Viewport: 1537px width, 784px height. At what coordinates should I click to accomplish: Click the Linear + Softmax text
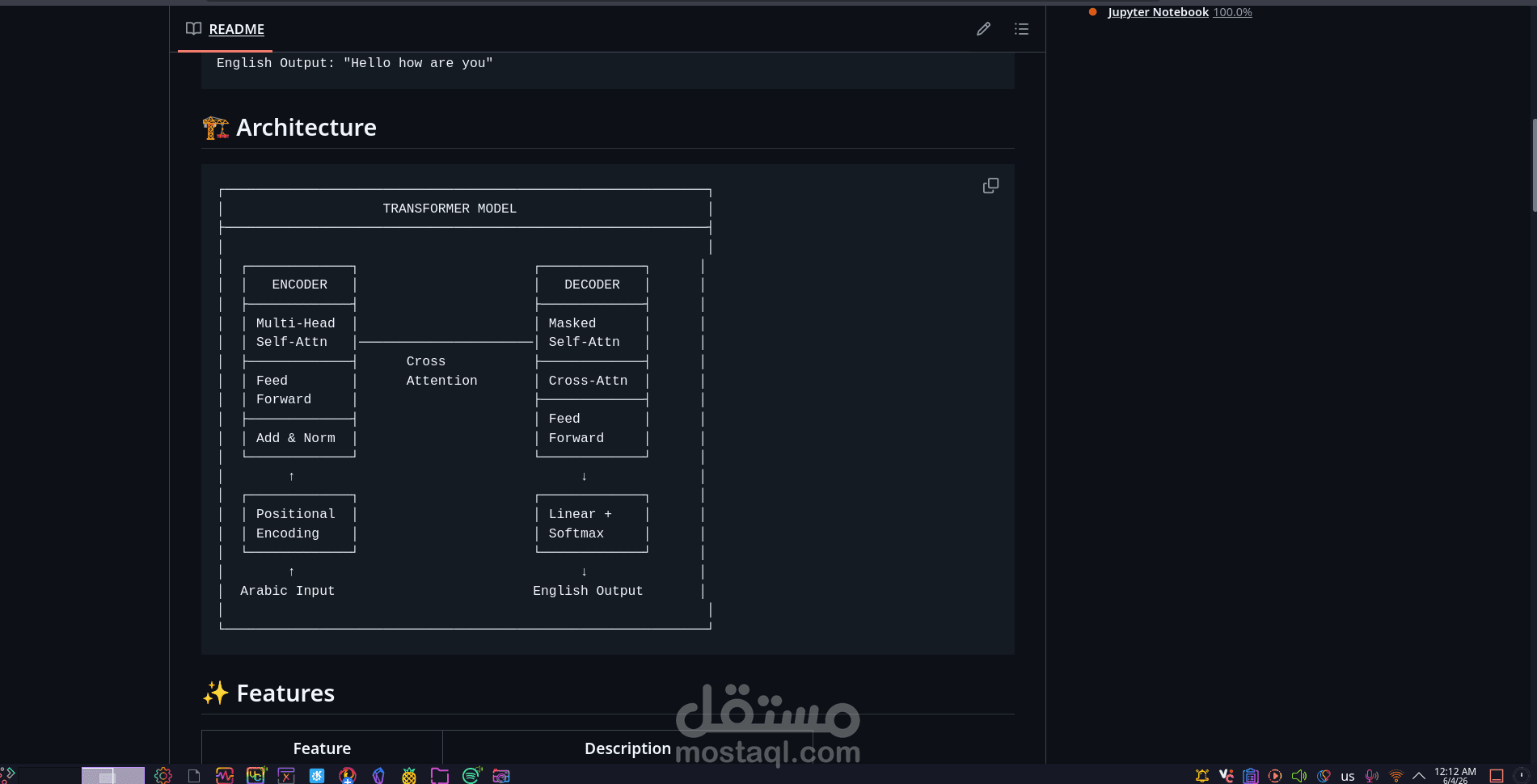(x=580, y=524)
